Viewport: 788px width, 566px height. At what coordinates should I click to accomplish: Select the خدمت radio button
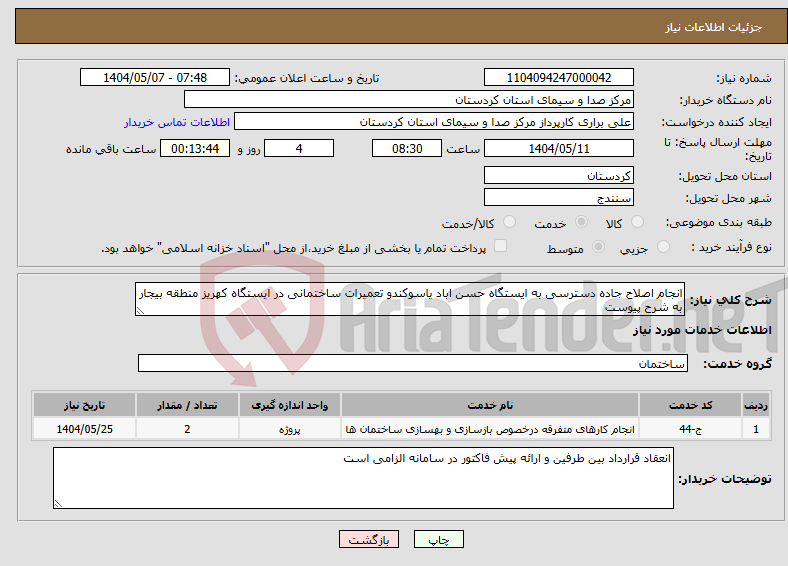[581, 222]
